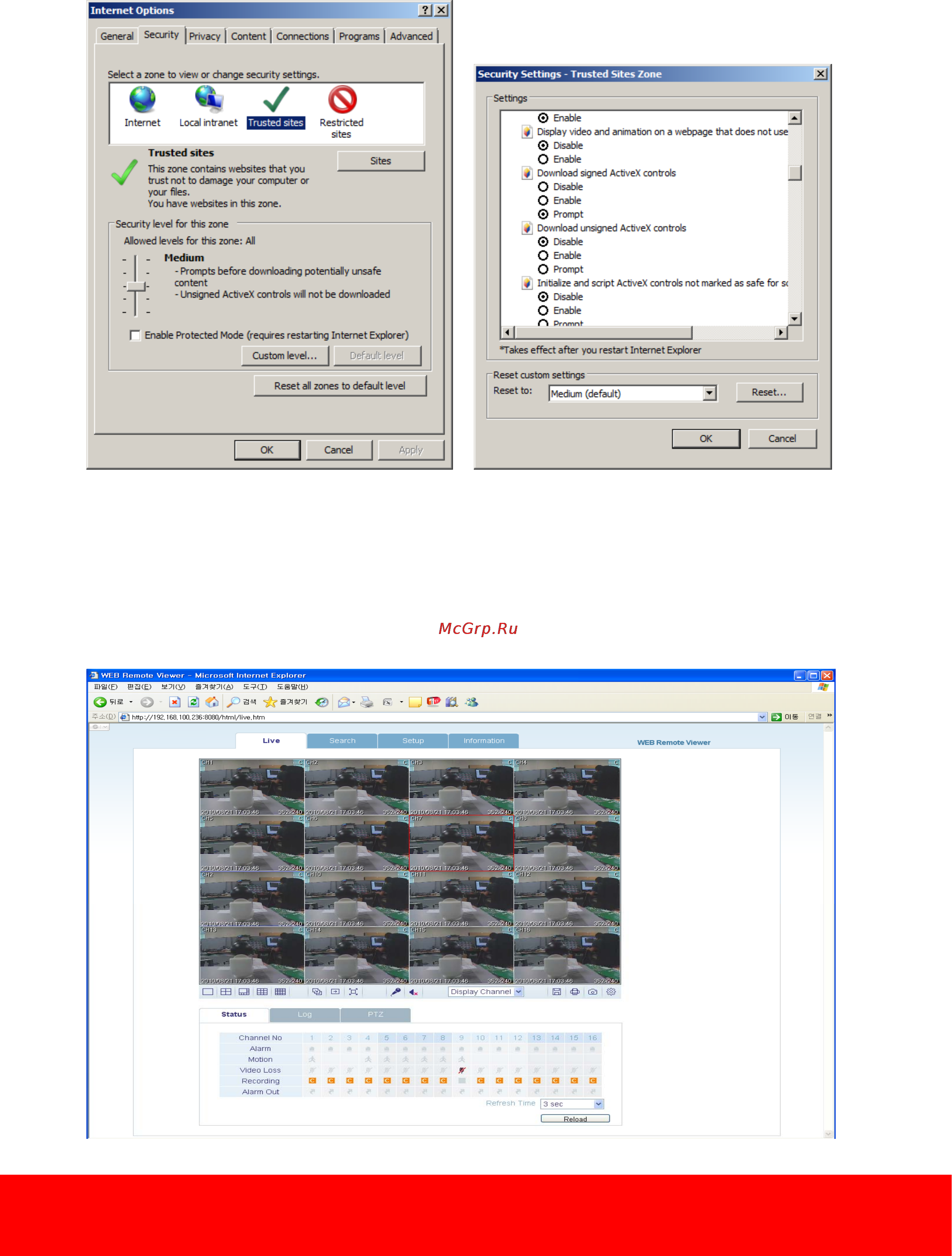The width and height of the screenshot is (952, 1256).
Task: Open the Setup tab in Web Remote Viewer
Action: [x=413, y=741]
